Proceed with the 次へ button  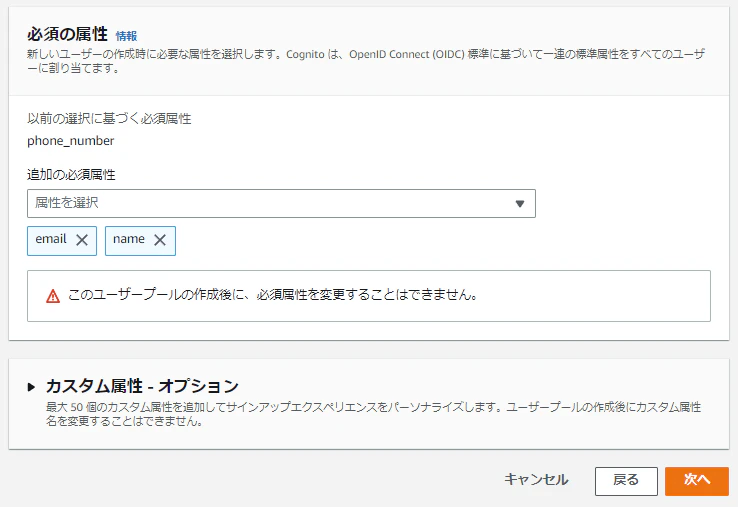(697, 481)
